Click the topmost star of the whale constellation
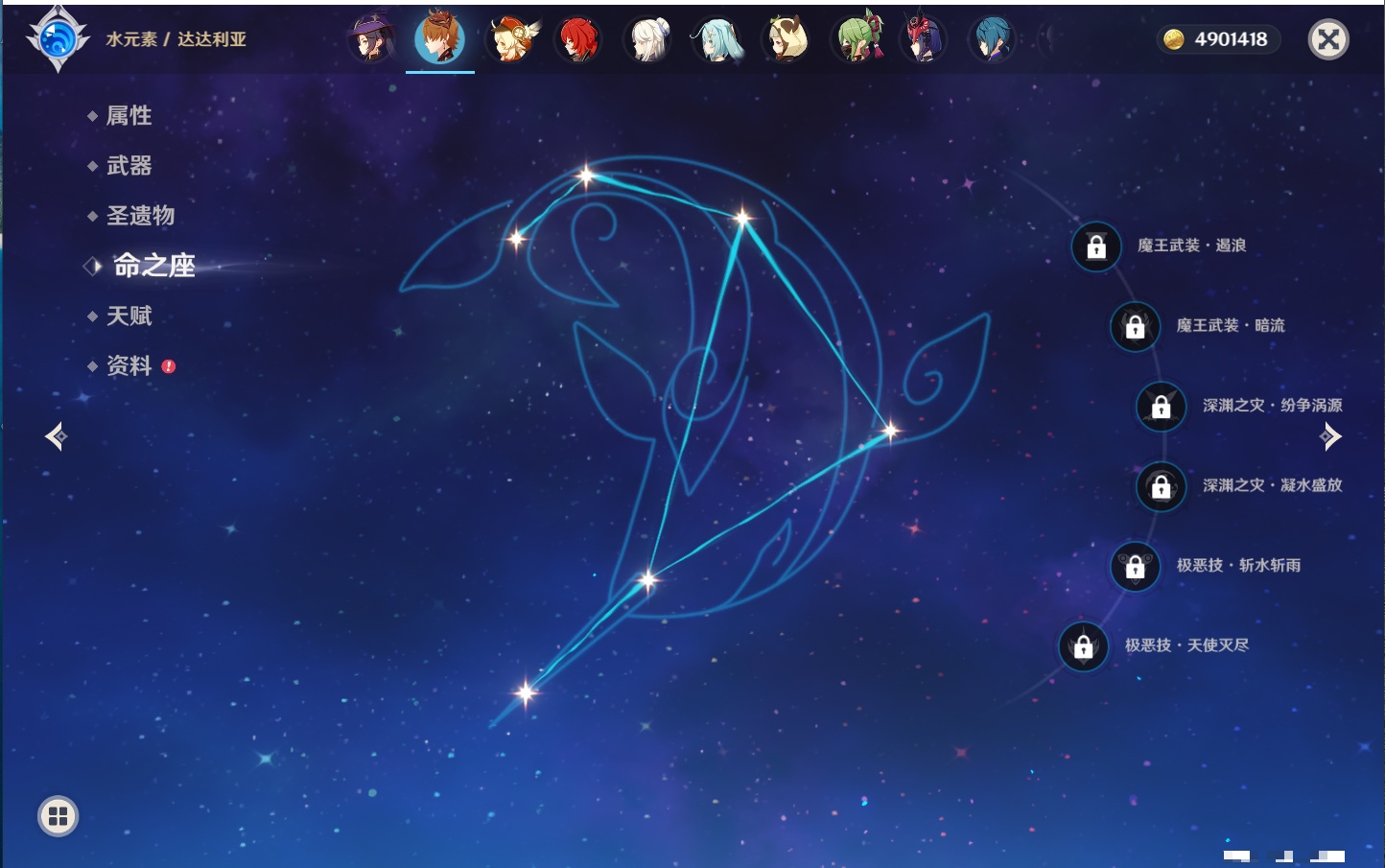 point(586,176)
